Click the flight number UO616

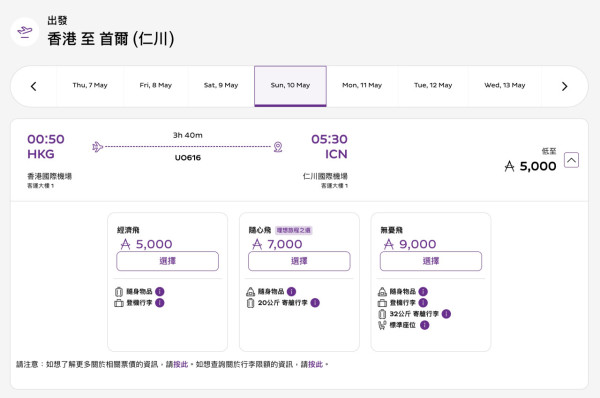coord(188,158)
